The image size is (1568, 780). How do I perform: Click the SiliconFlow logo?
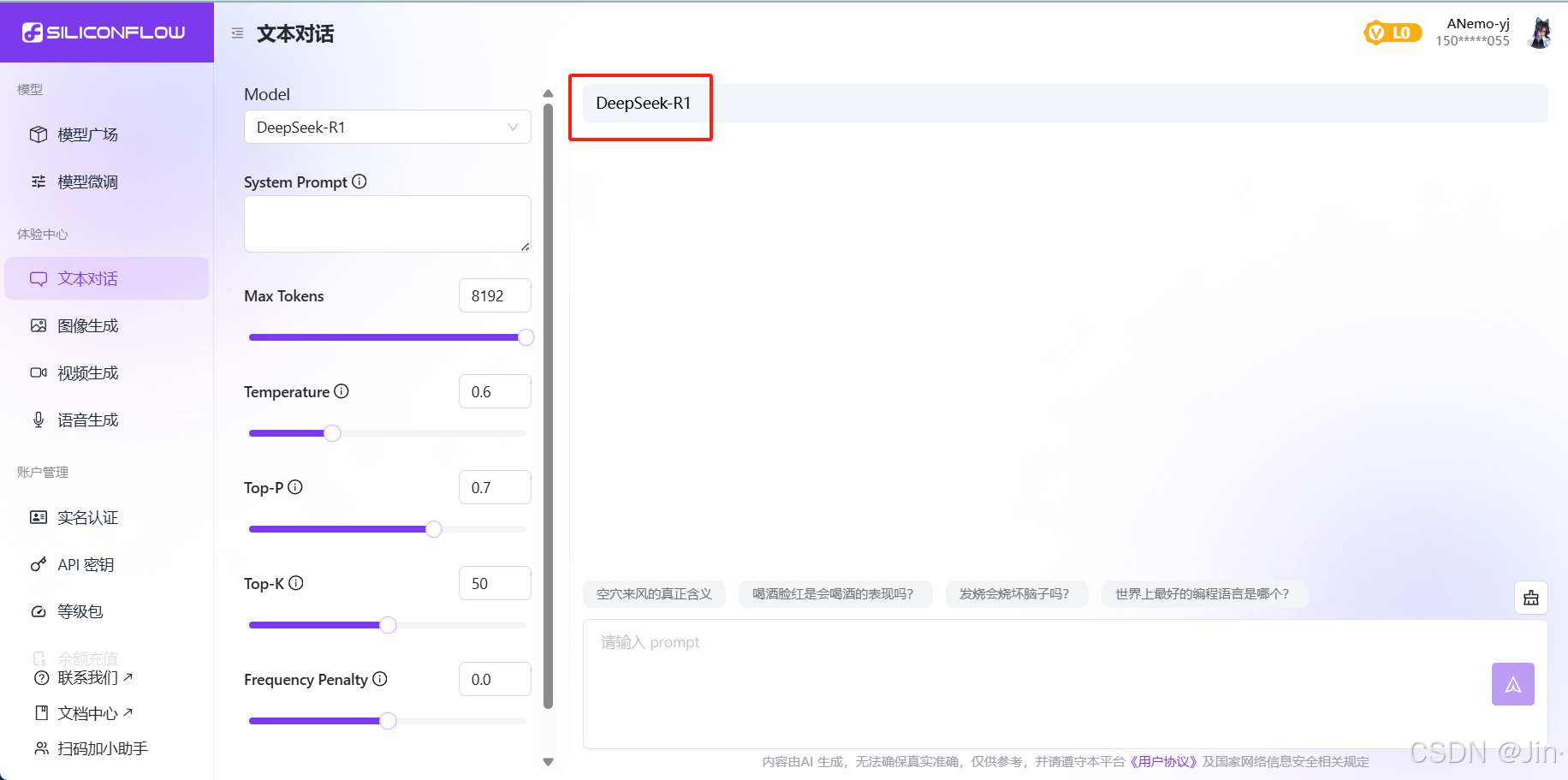104,33
